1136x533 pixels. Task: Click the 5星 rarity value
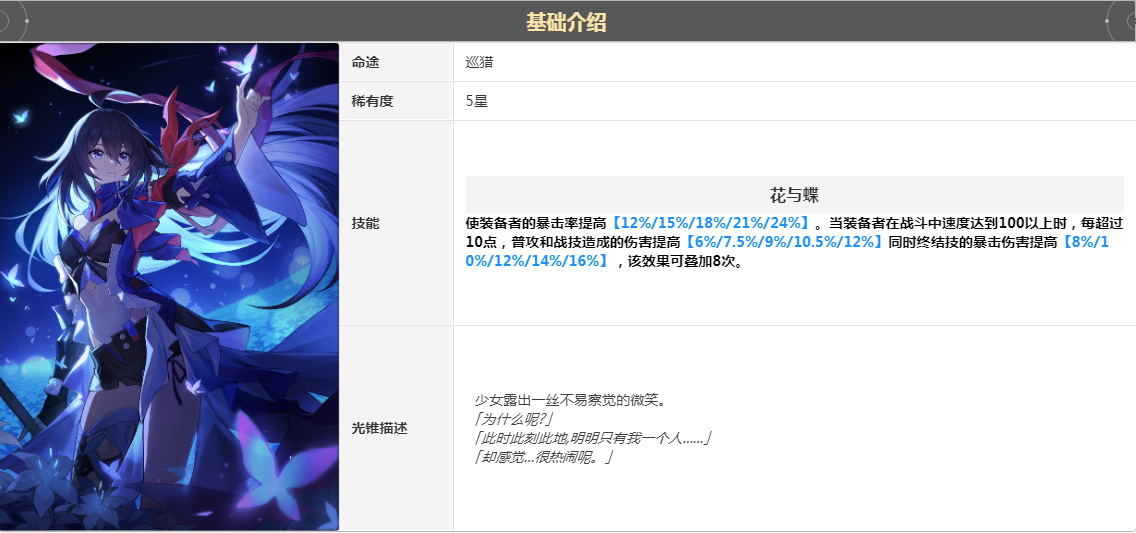click(477, 101)
